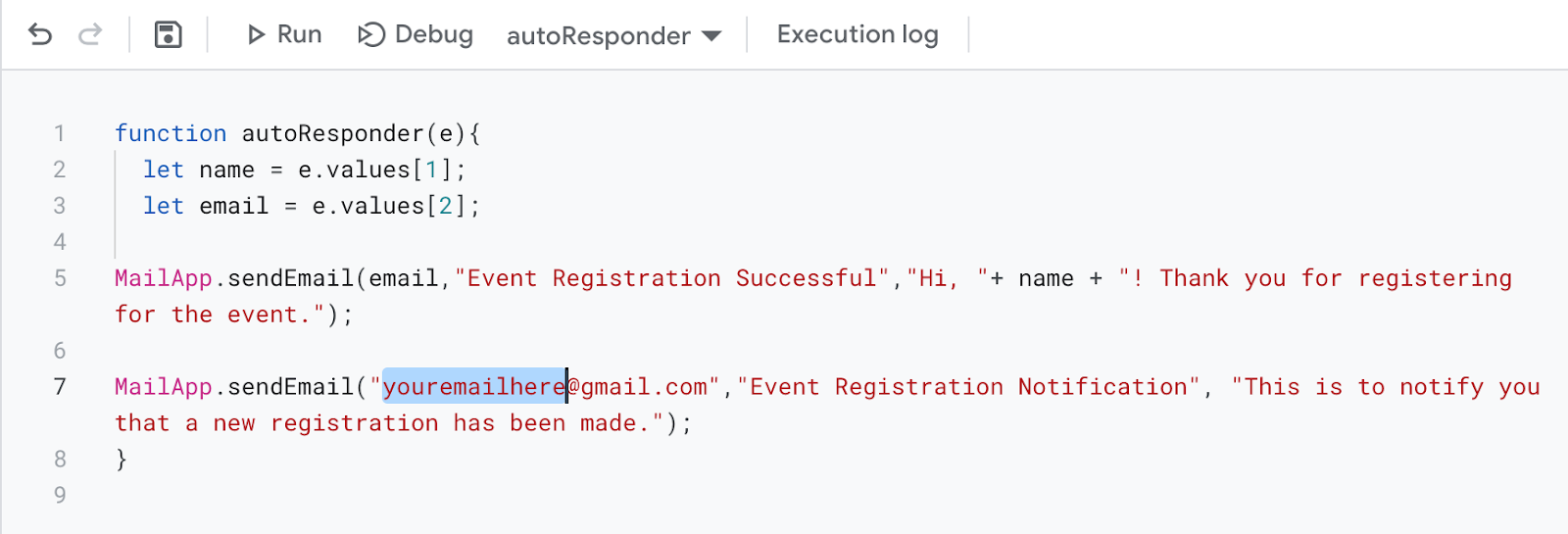Click the "Event Registration Notification" string
The width and height of the screenshot is (1568, 534).
[x=968, y=387]
